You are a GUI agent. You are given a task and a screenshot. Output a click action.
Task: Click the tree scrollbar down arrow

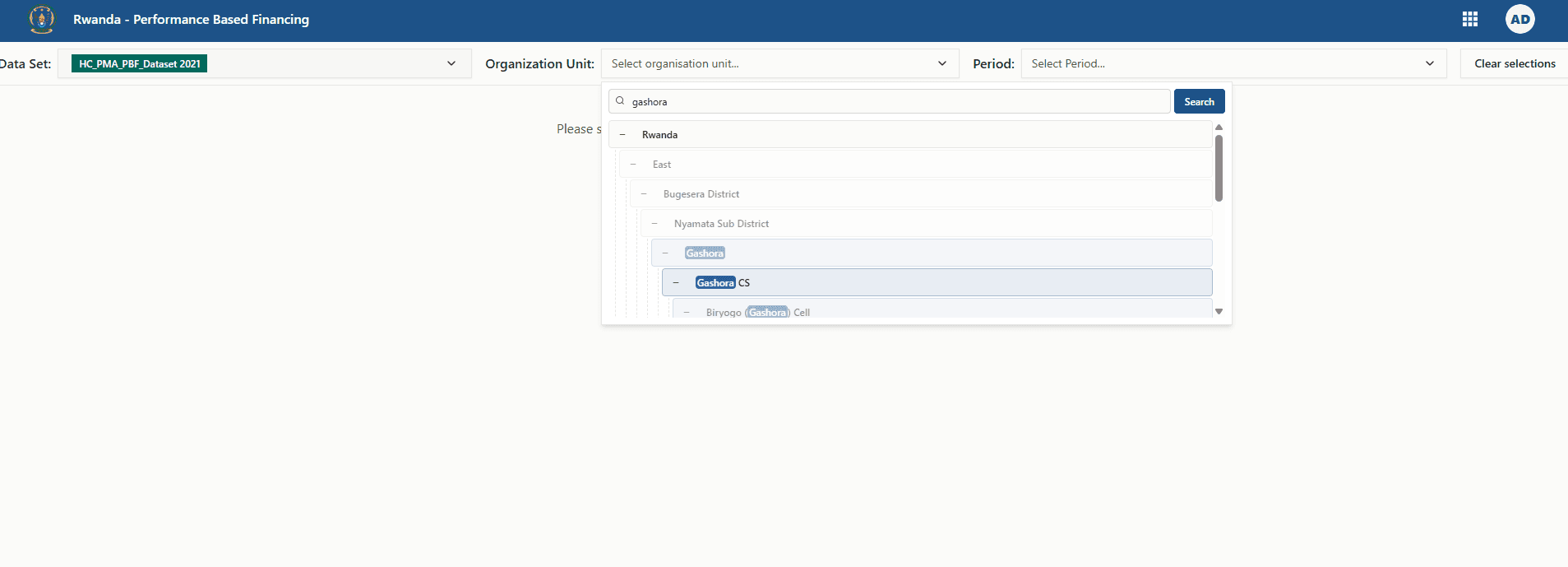(x=1219, y=311)
